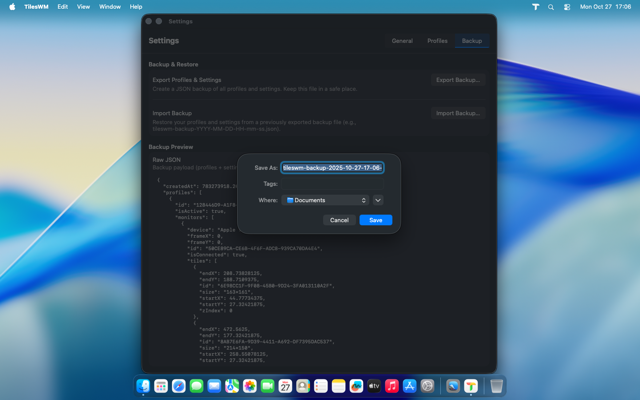
Task: Click Save in the save dialog
Action: pos(376,220)
